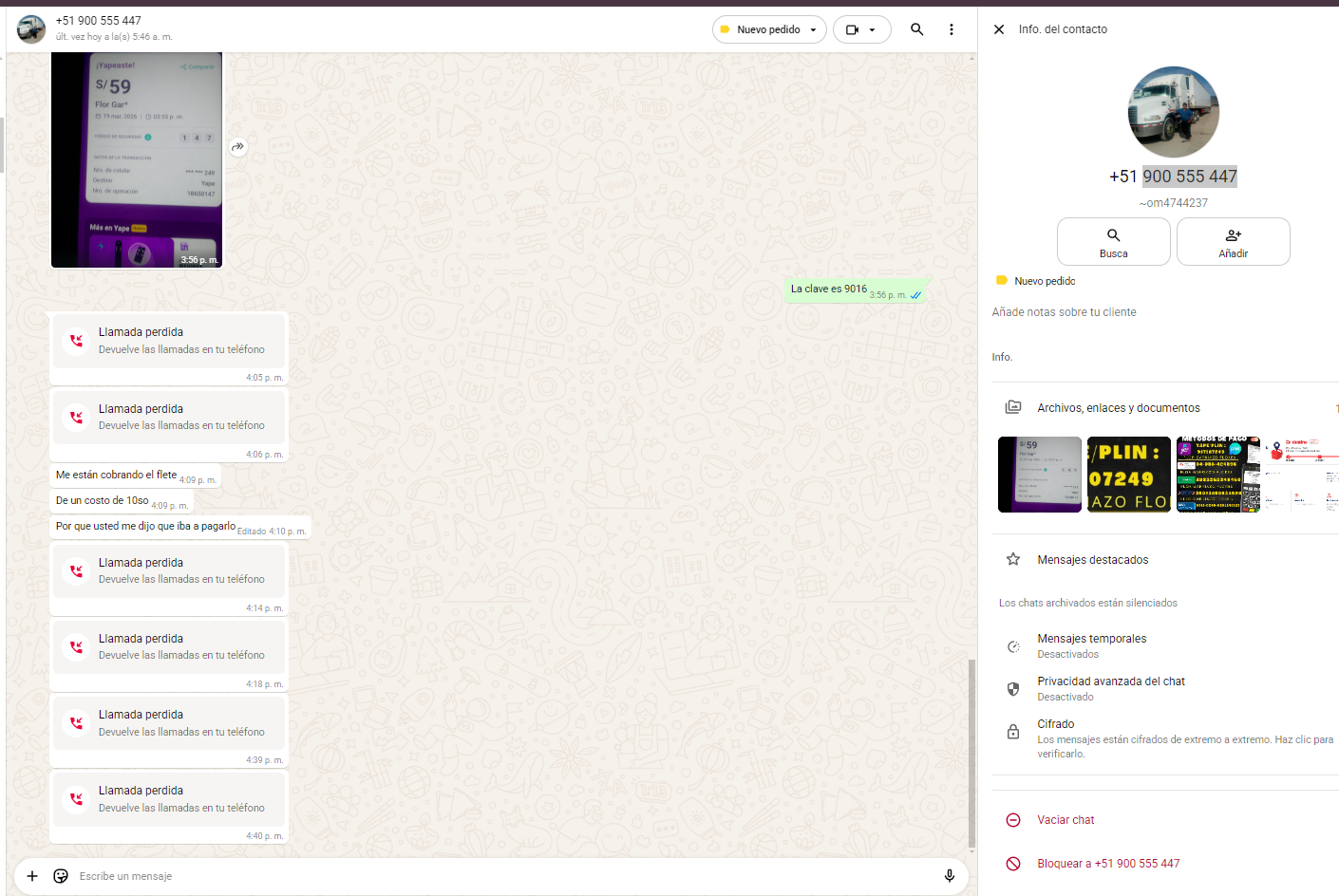Open Mensajes temporales setting
Viewport: 1339px width, 896px height.
pyautogui.click(x=1091, y=645)
